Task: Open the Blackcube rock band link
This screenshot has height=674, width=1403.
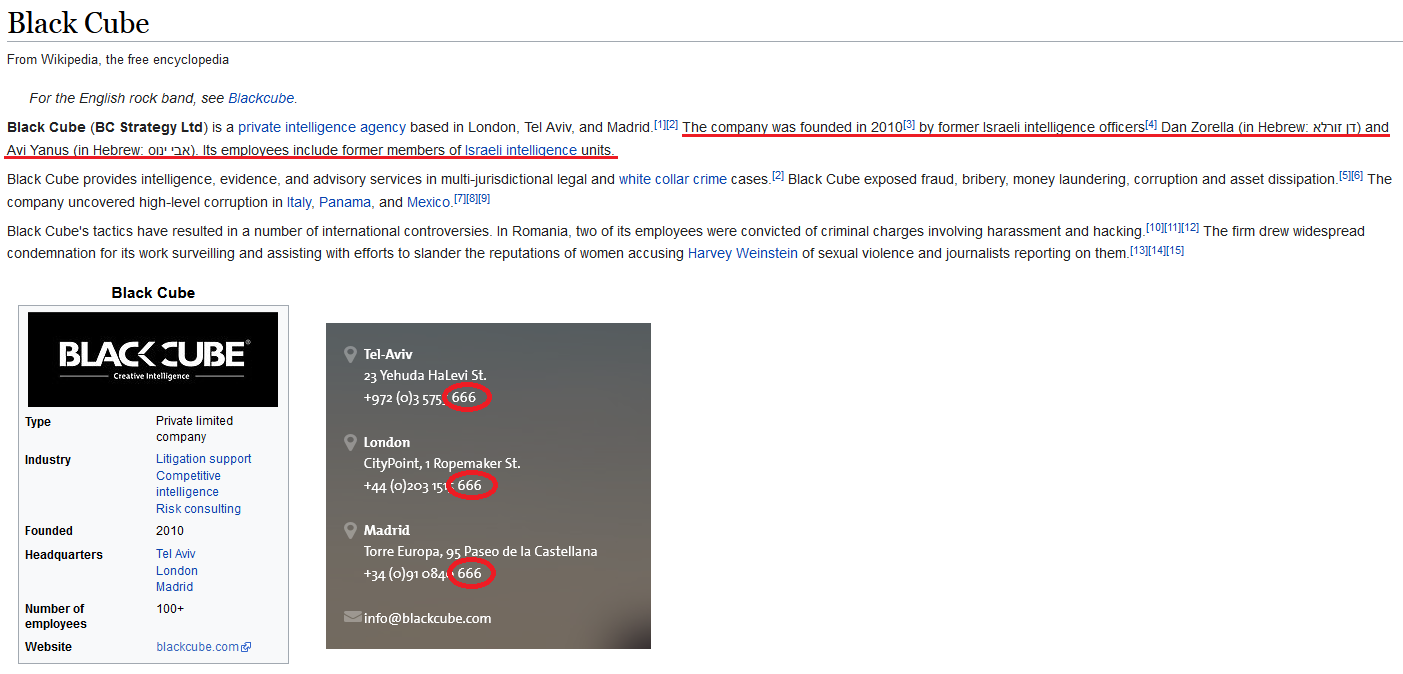Action: point(261,98)
